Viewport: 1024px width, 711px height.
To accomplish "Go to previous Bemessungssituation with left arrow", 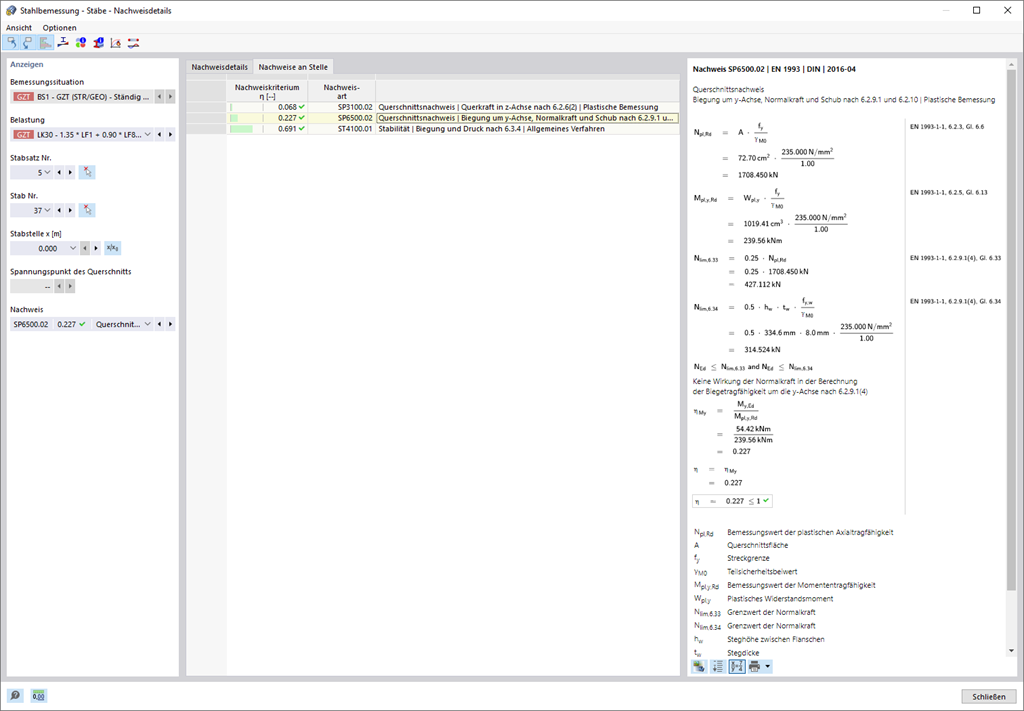I will tap(159, 97).
